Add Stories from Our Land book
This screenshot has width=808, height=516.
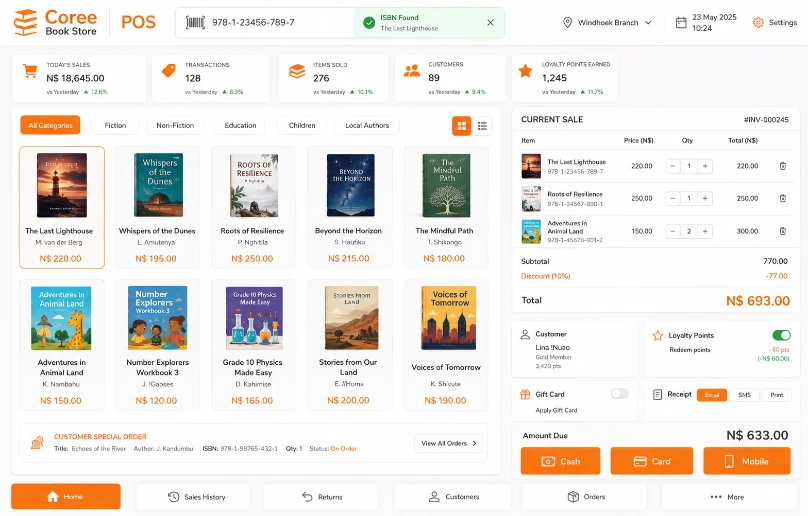click(349, 345)
